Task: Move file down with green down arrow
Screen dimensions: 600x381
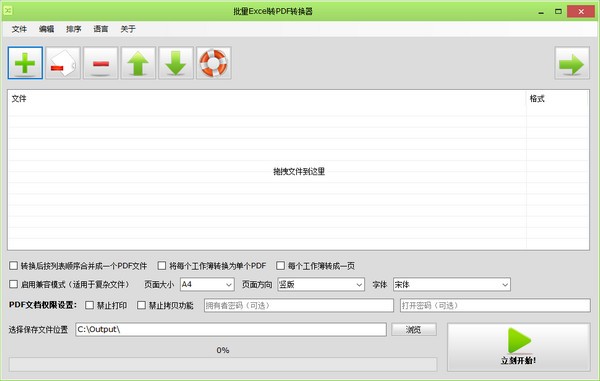Action: [x=176, y=63]
